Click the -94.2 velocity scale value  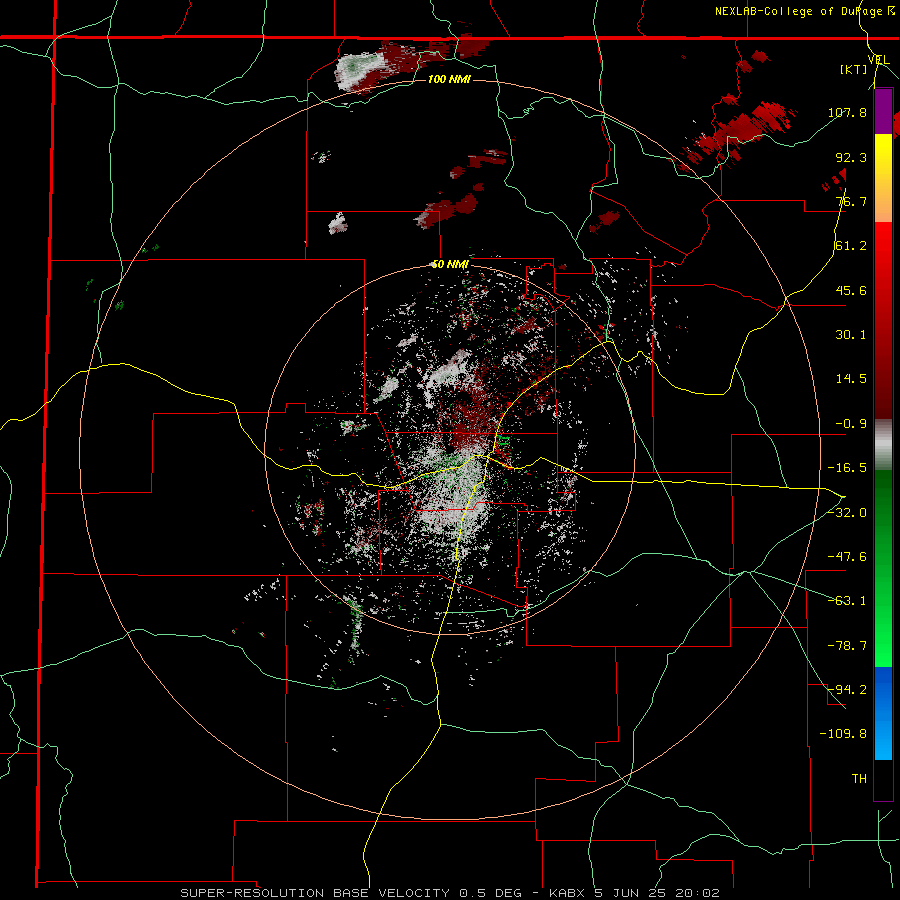pyautogui.click(x=847, y=690)
